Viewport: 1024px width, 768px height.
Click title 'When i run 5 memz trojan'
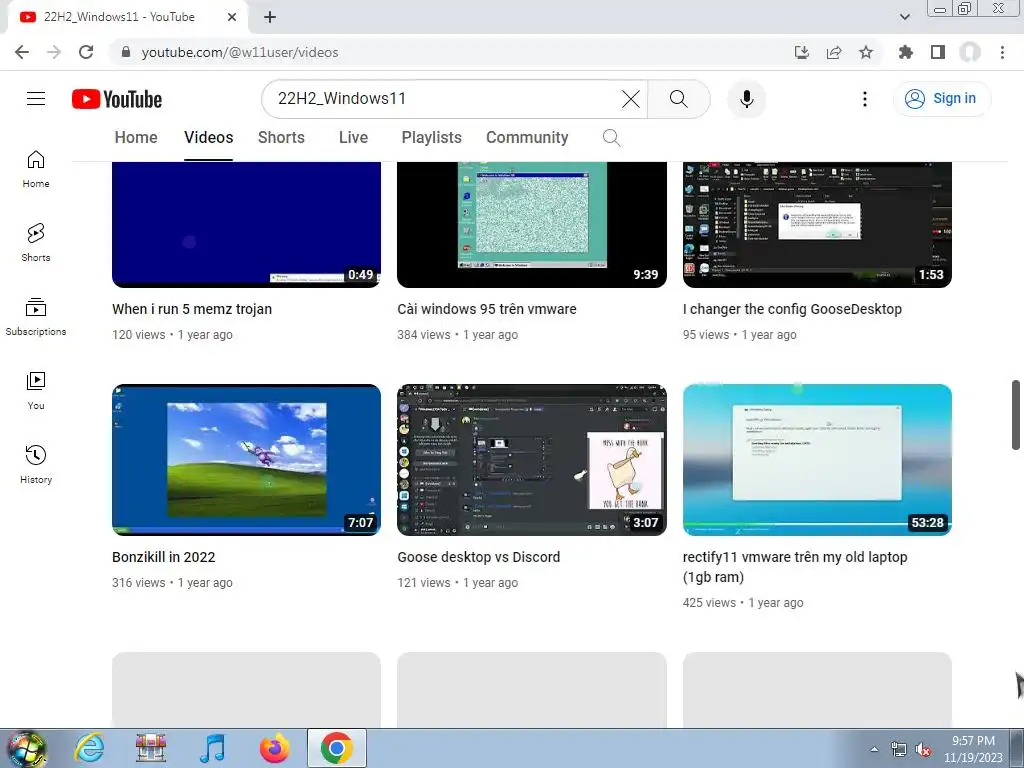[x=192, y=310]
